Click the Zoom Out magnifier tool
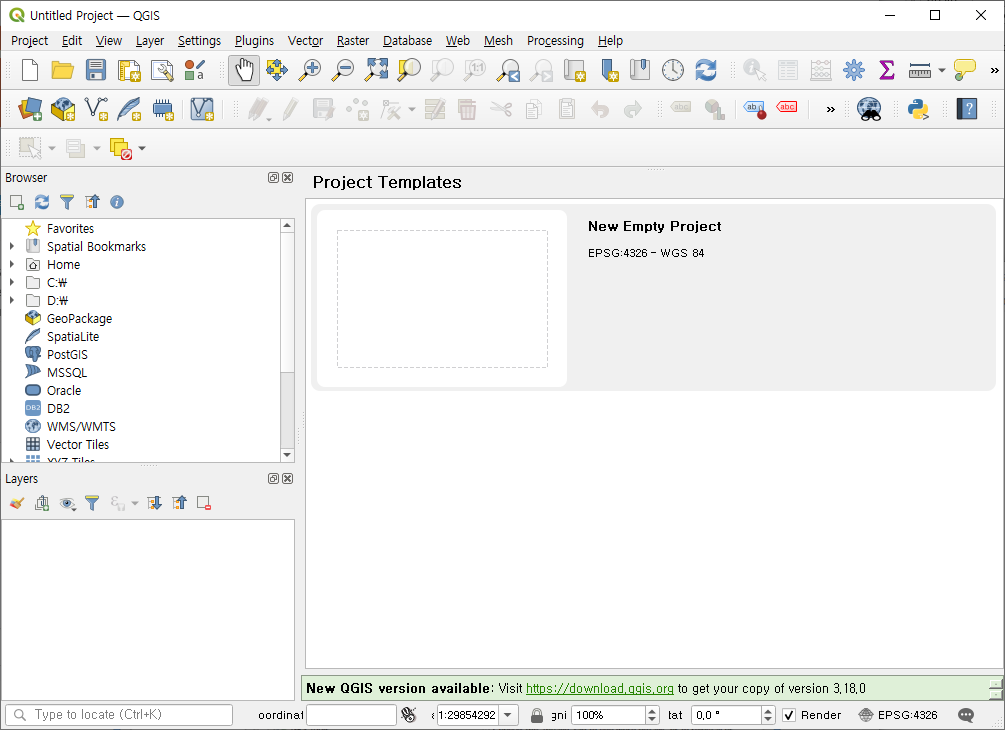The height and width of the screenshot is (730, 1005). [x=343, y=70]
